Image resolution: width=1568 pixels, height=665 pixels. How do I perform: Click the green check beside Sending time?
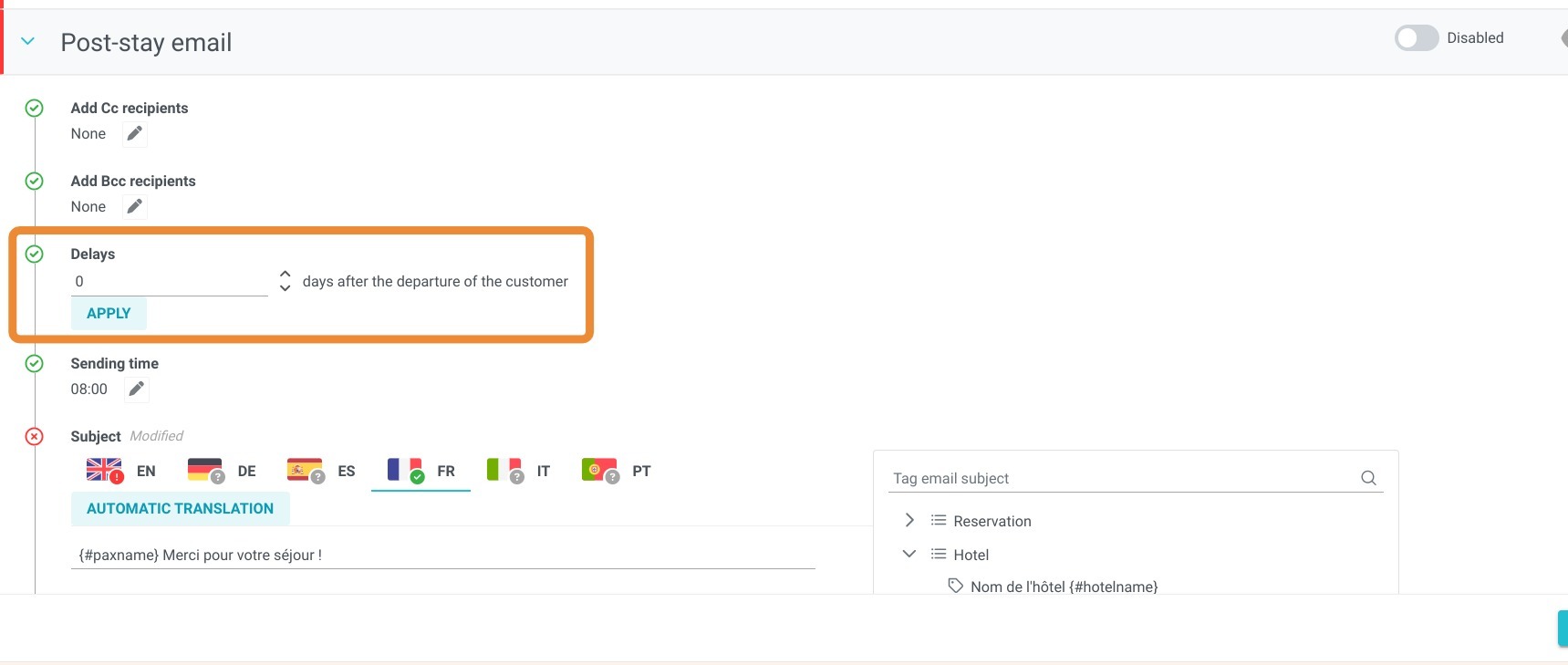pyautogui.click(x=34, y=364)
